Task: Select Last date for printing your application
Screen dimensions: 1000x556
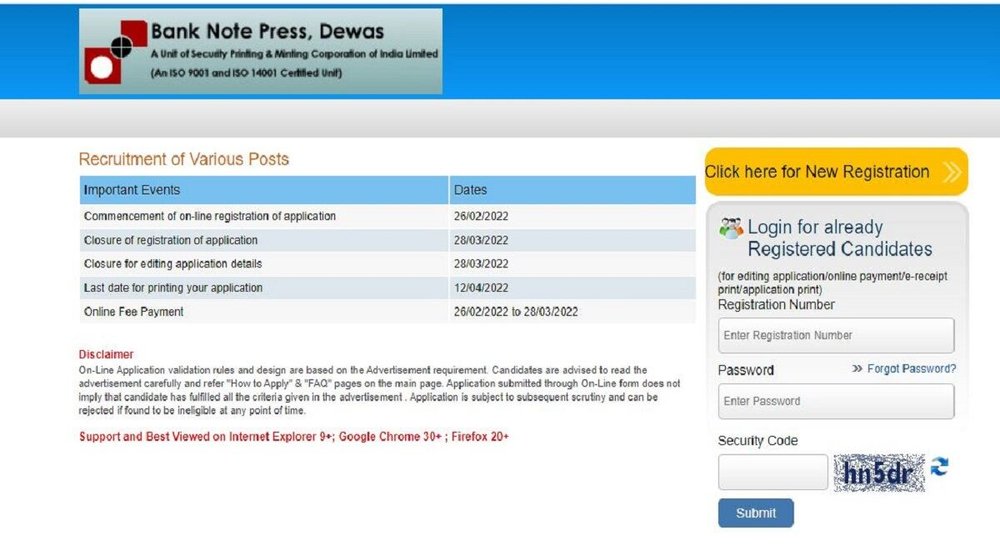Action: (173, 288)
